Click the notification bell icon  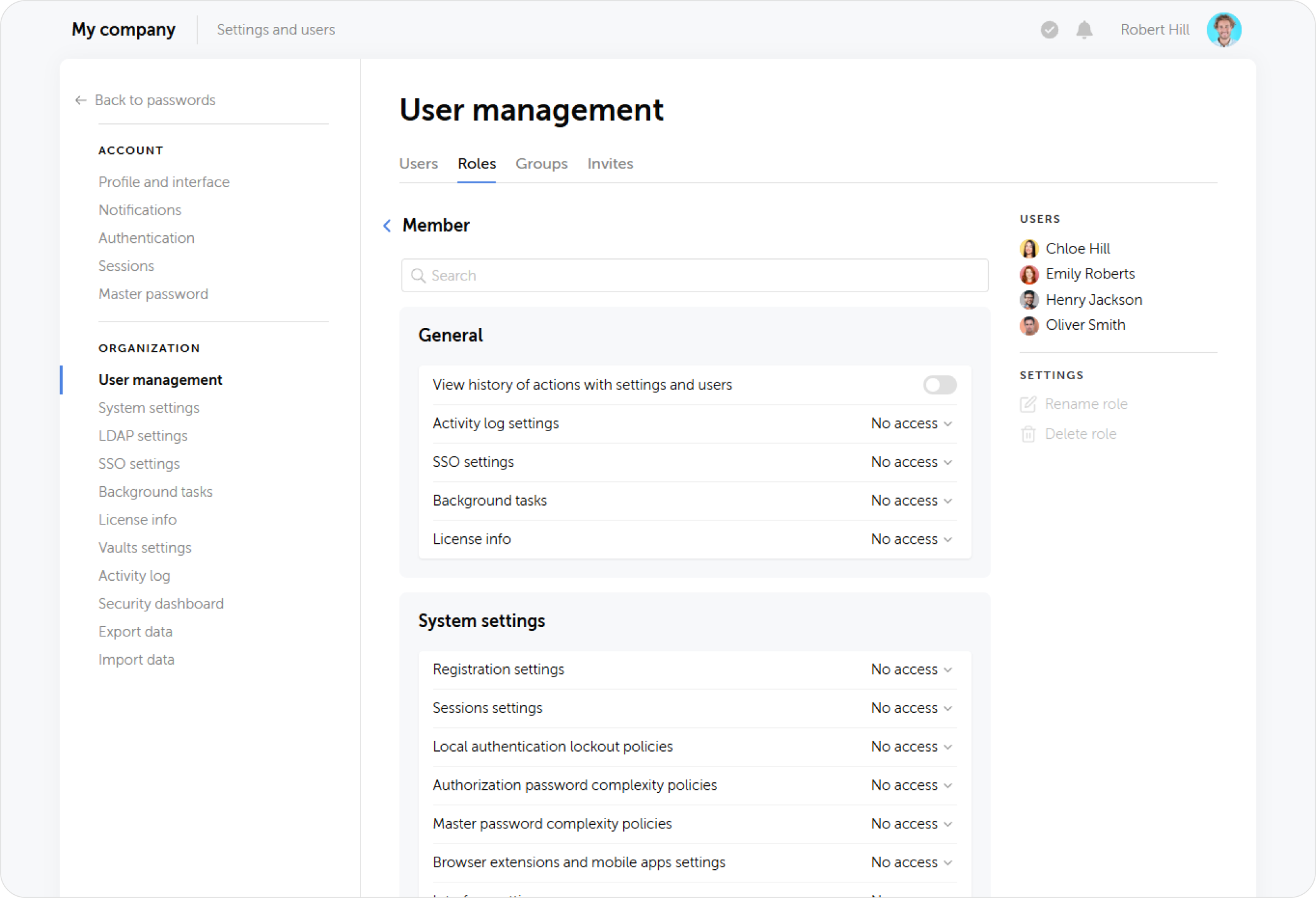coord(1084,29)
